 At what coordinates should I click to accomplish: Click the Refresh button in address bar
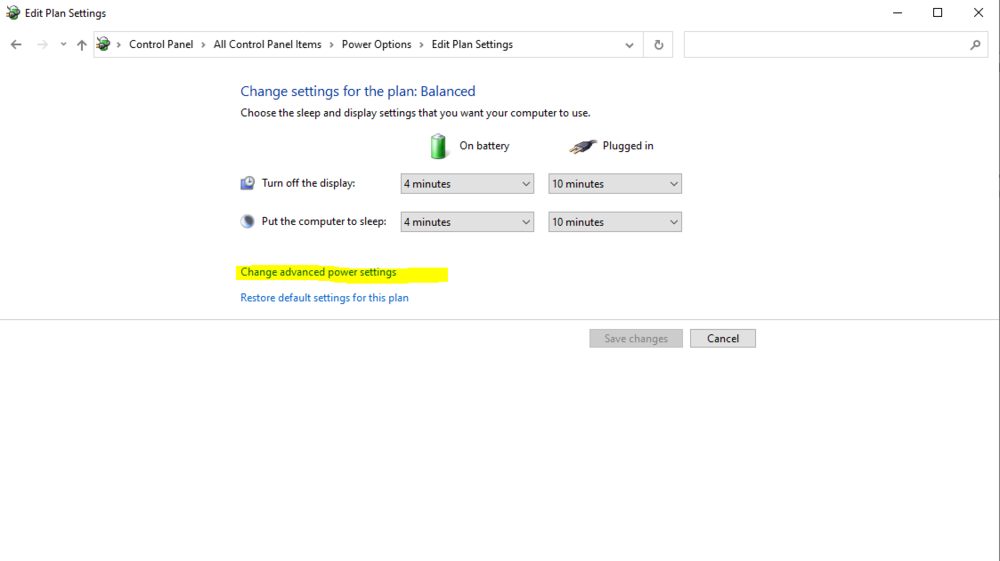tap(658, 45)
